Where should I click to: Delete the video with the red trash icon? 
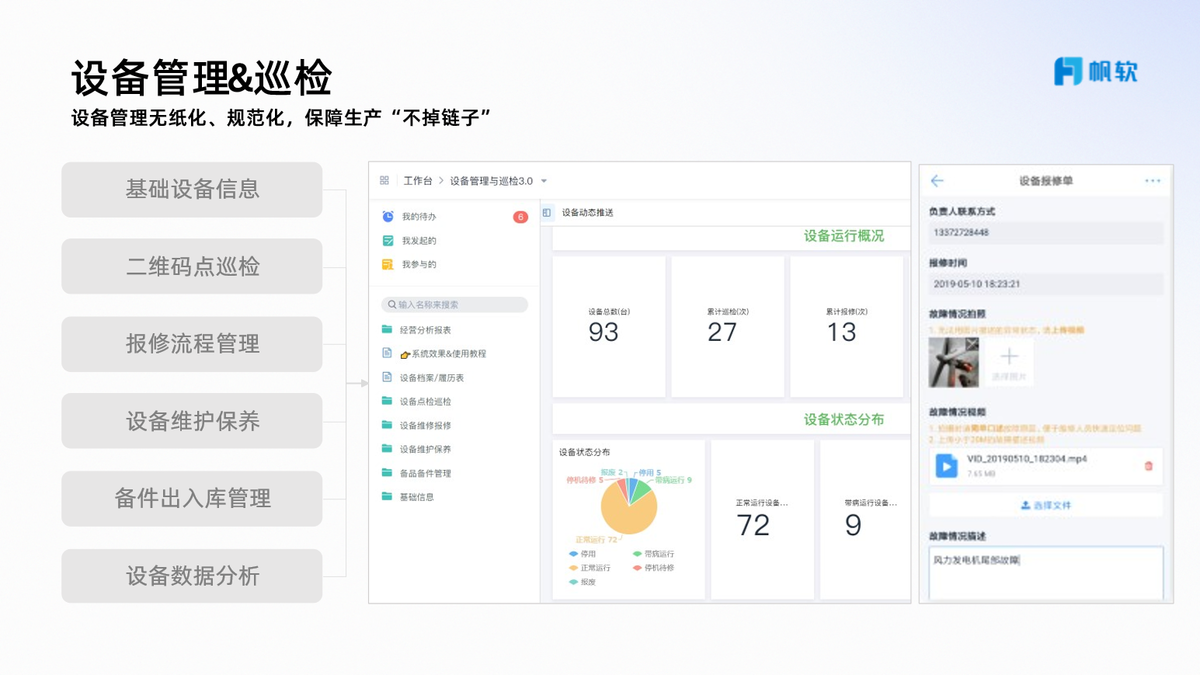point(1148,466)
